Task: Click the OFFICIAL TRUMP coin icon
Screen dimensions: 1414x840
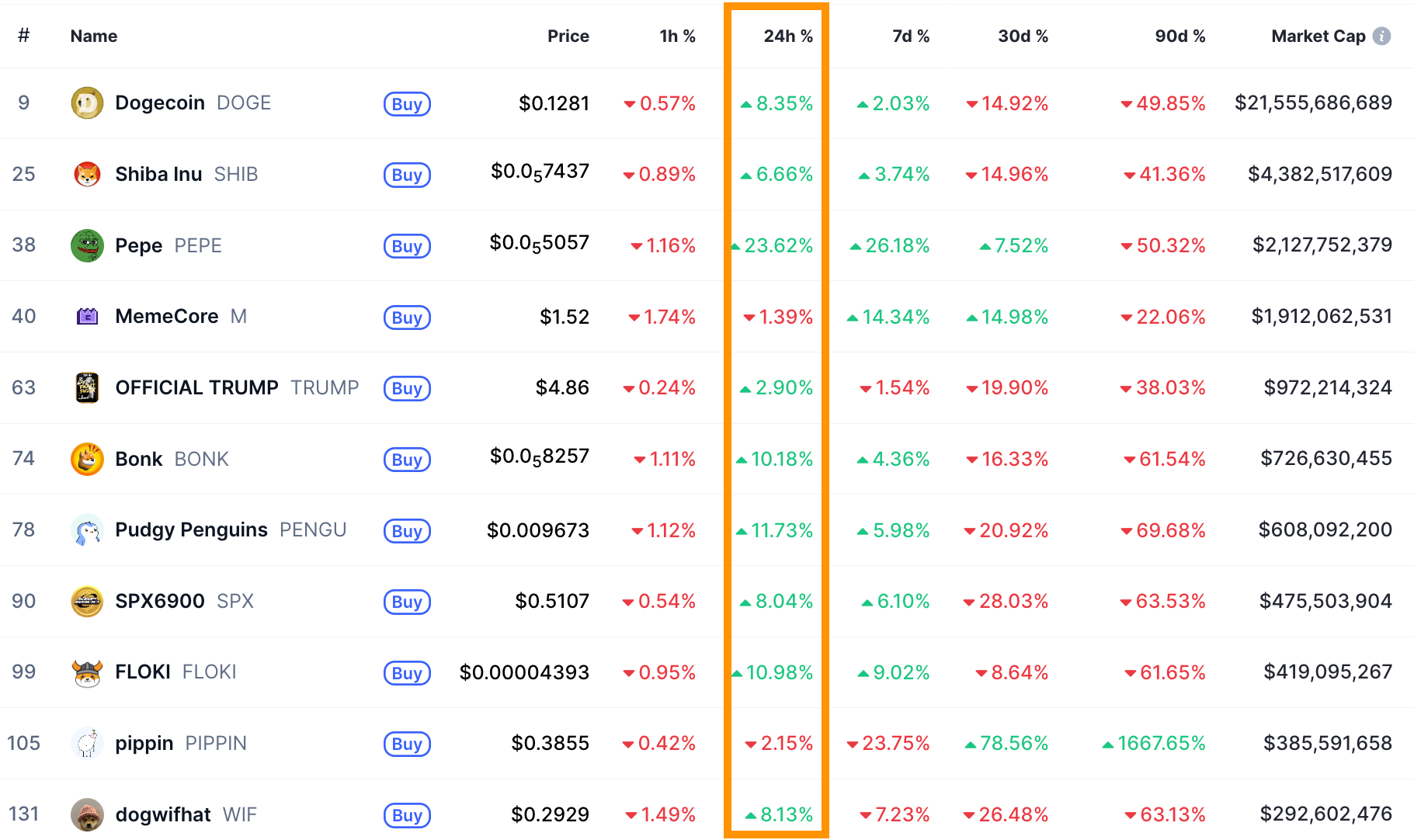Action: click(87, 388)
